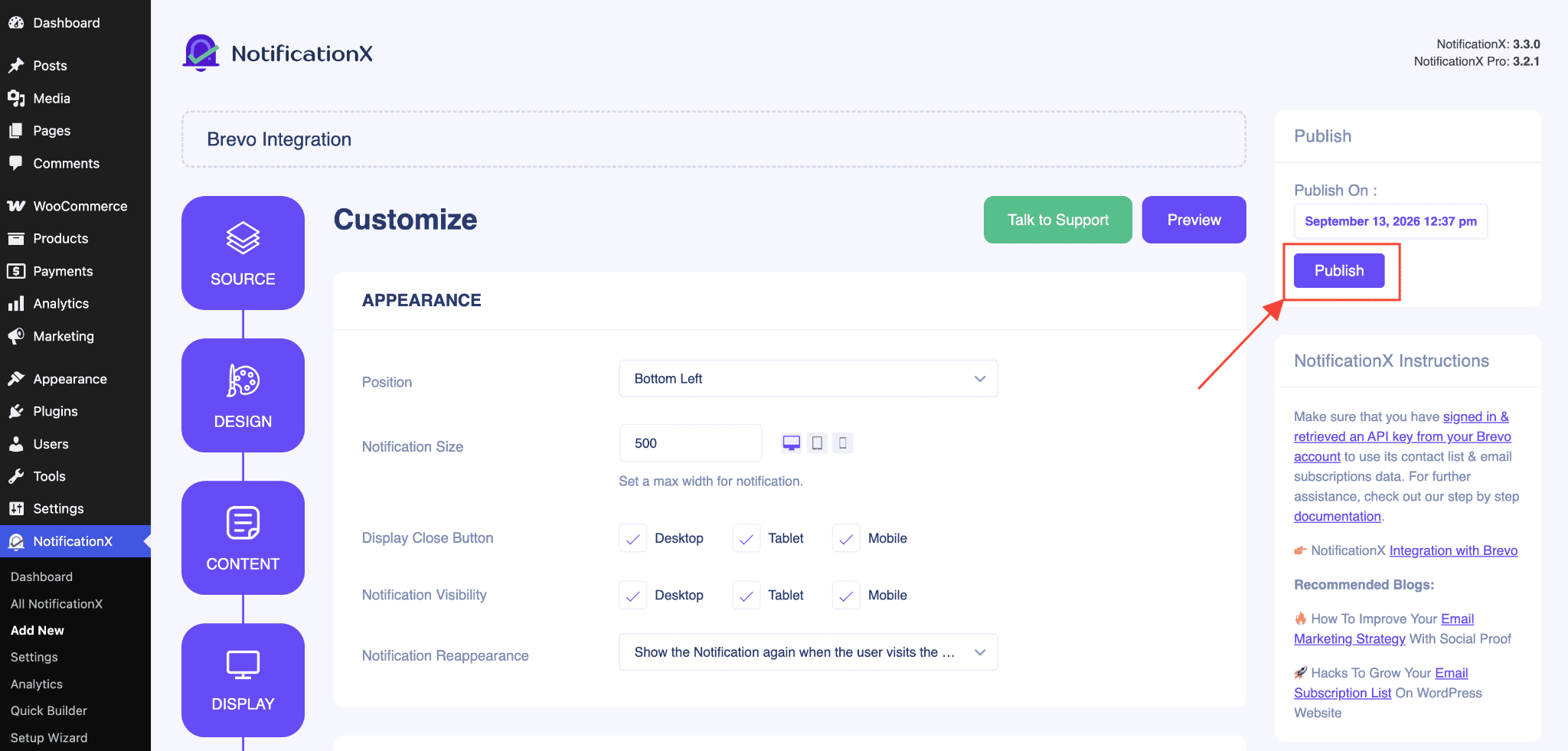This screenshot has height=751, width=1568.
Task: Open the DESIGN step palette icon
Action: point(243,380)
